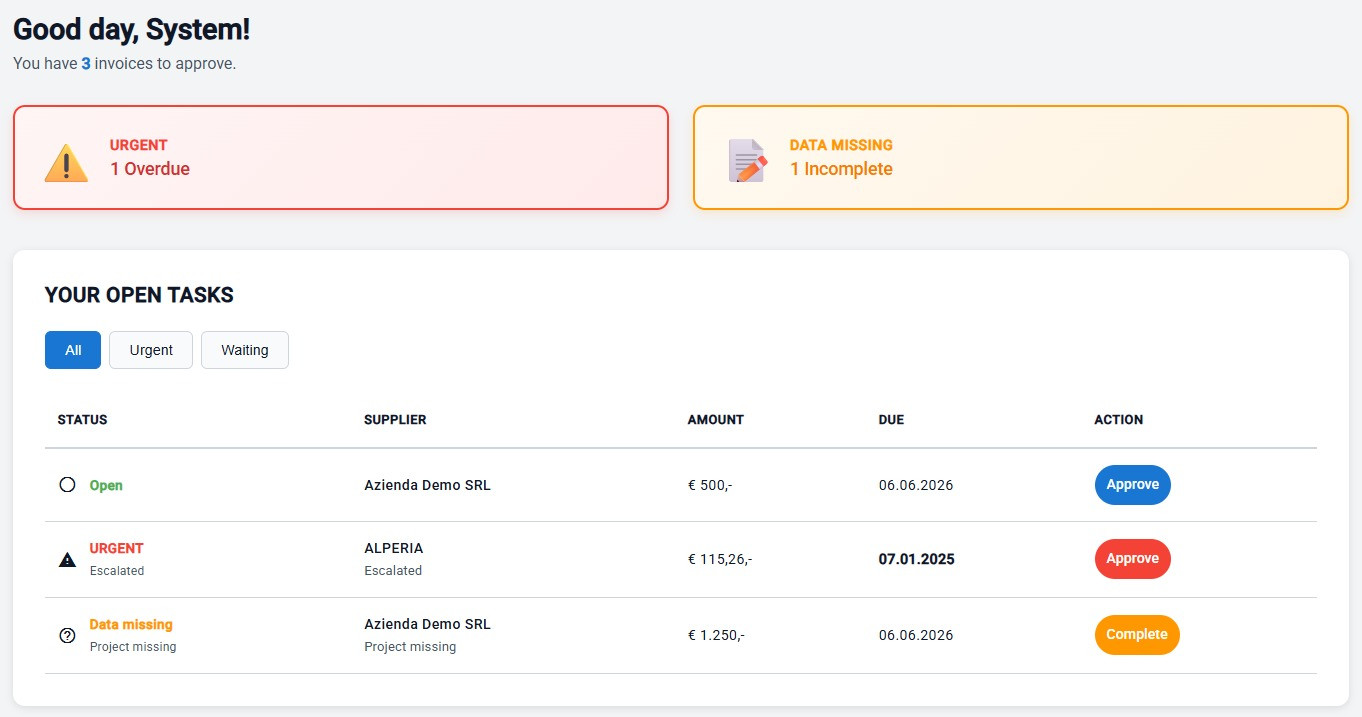Click the STATUS column header
Screen dimensions: 1362x717
click(82, 420)
